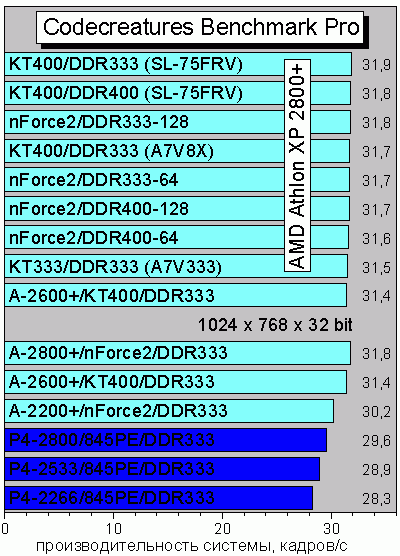Click the 31,7 value beside KT400/DDR333 (A7V8X)
Viewport: 400px width, 556px height.
click(376, 152)
